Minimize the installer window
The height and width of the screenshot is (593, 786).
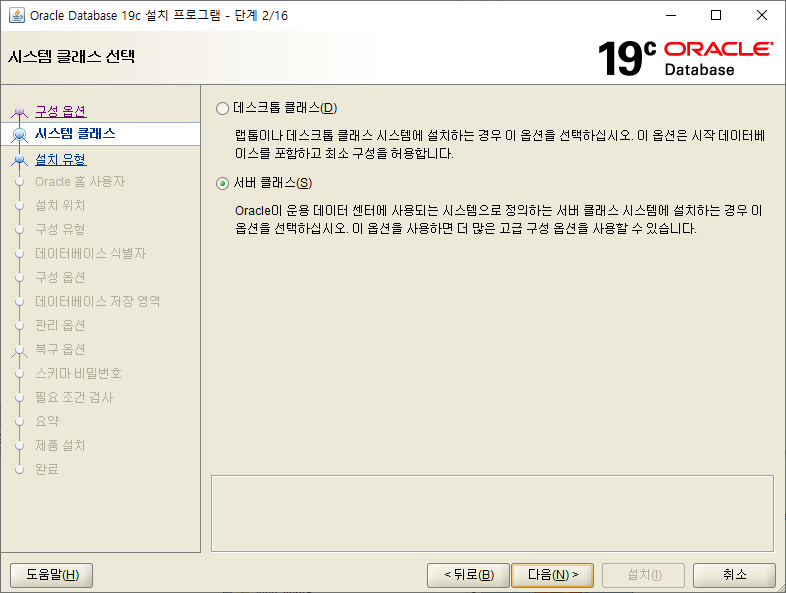tap(671, 15)
